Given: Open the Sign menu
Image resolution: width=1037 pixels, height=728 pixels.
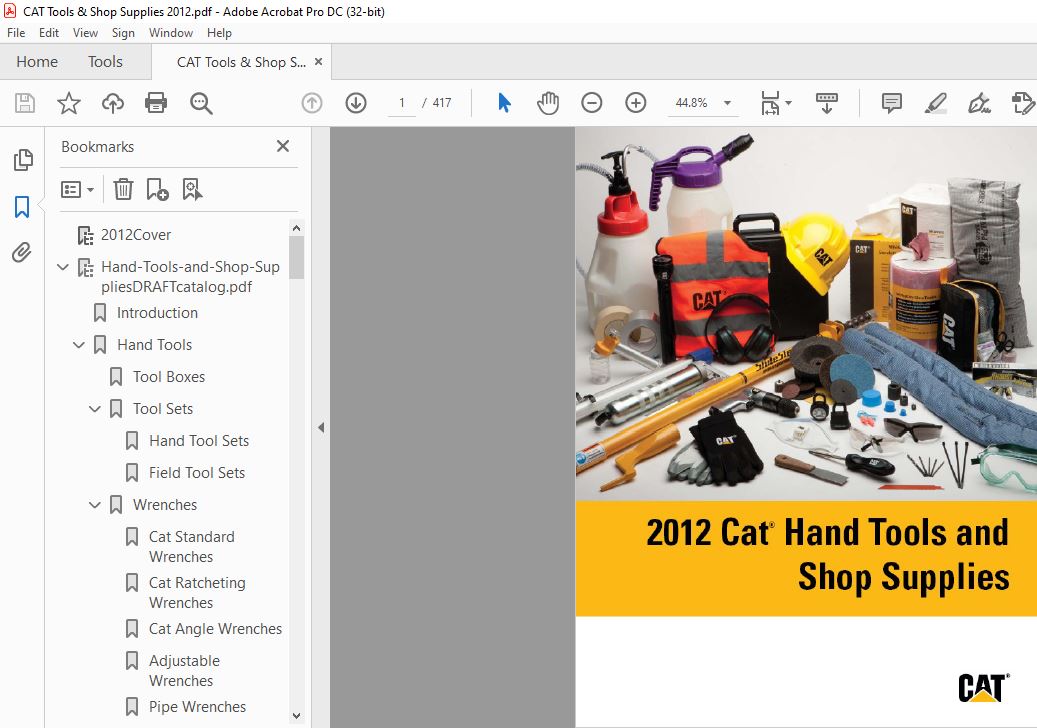Looking at the screenshot, I should (123, 32).
